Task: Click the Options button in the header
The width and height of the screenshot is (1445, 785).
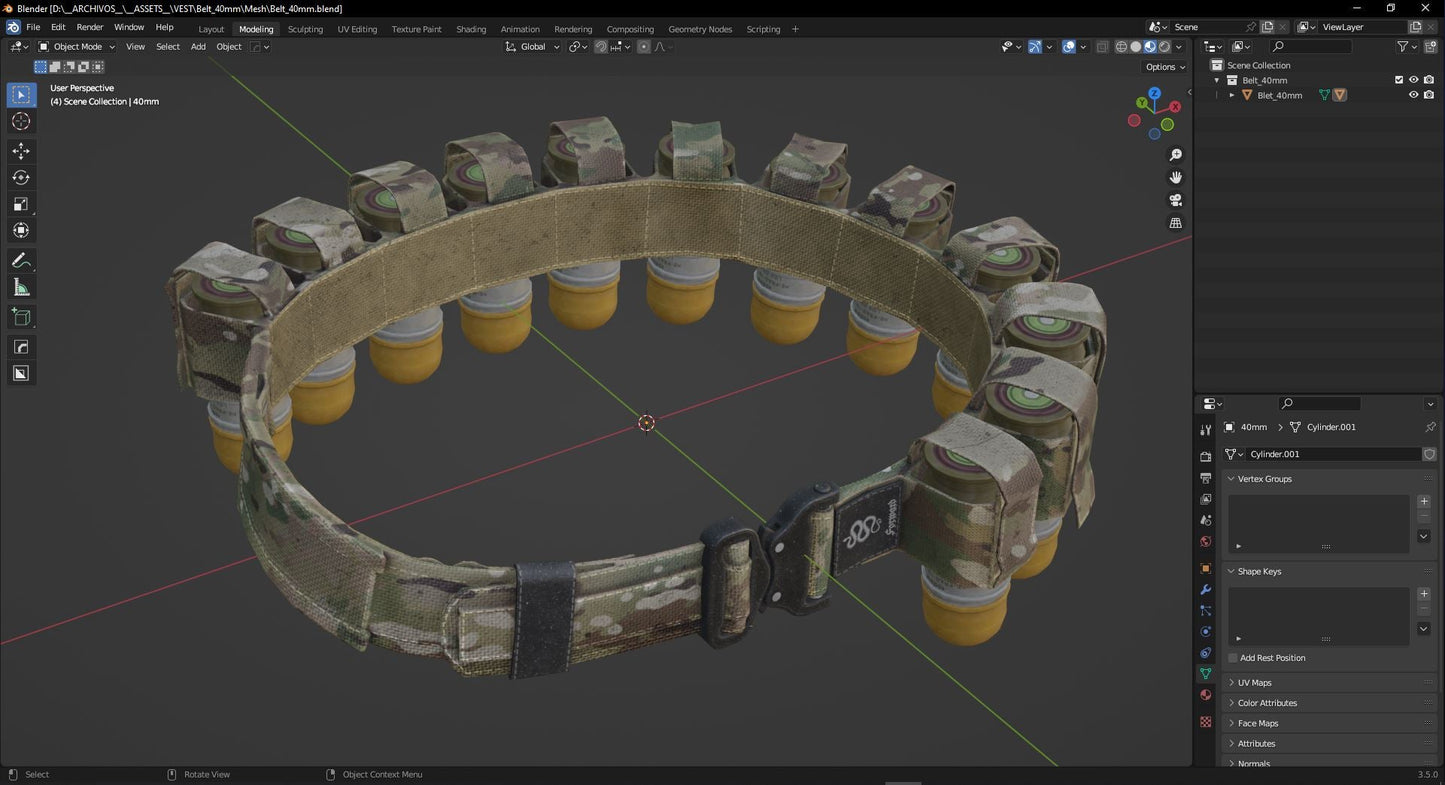Action: [1163, 66]
